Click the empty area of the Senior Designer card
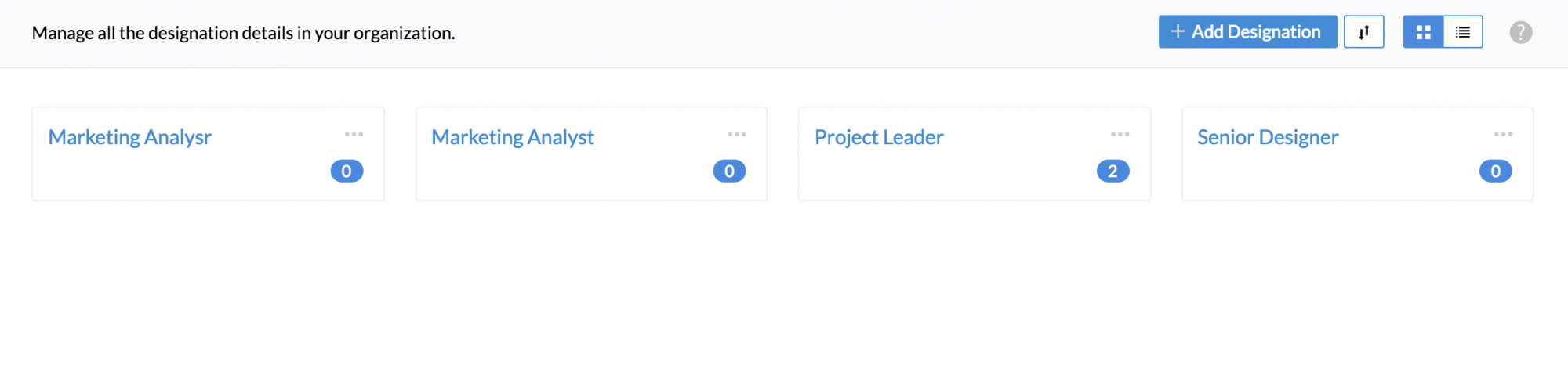Screen dimensions: 1568x376 [x=1317, y=176]
